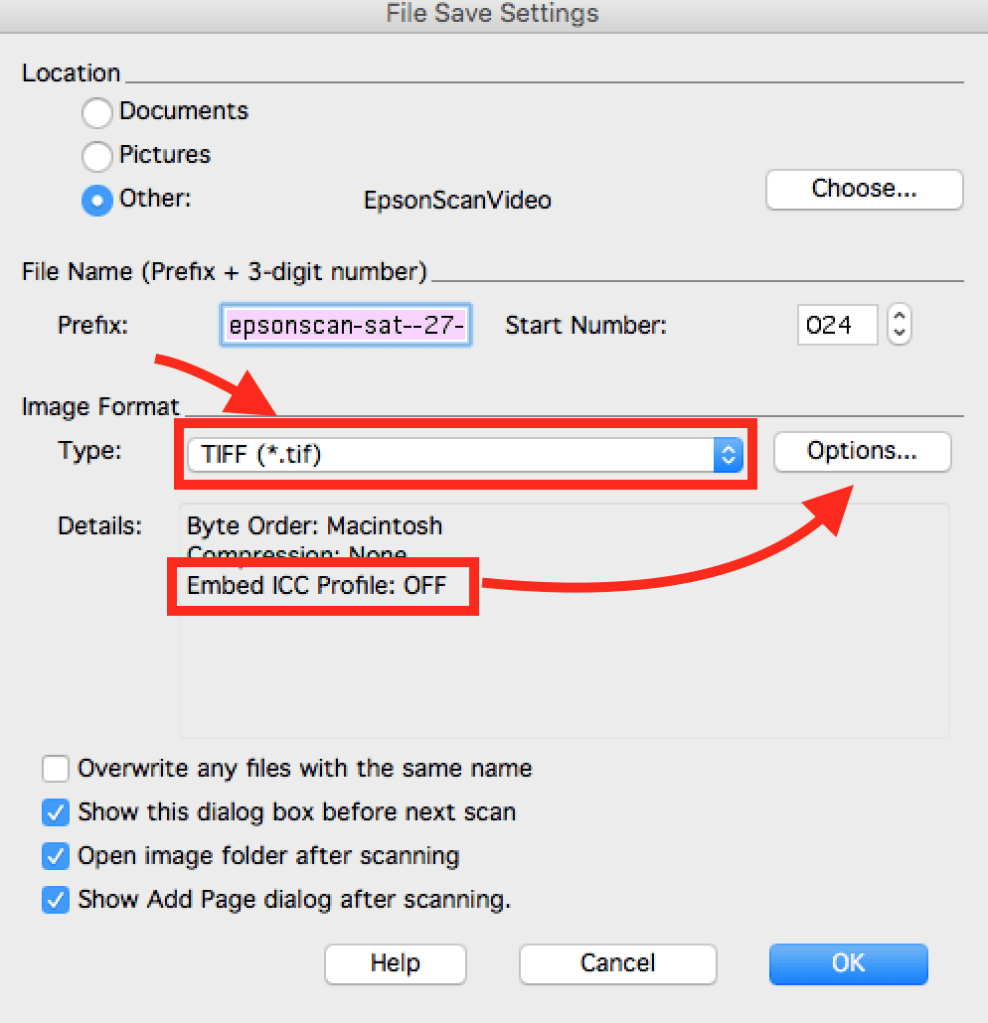The width and height of the screenshot is (988, 1023).
Task: Click the Byte Order: Macintosh detail text
Action: pyautogui.click(x=314, y=526)
